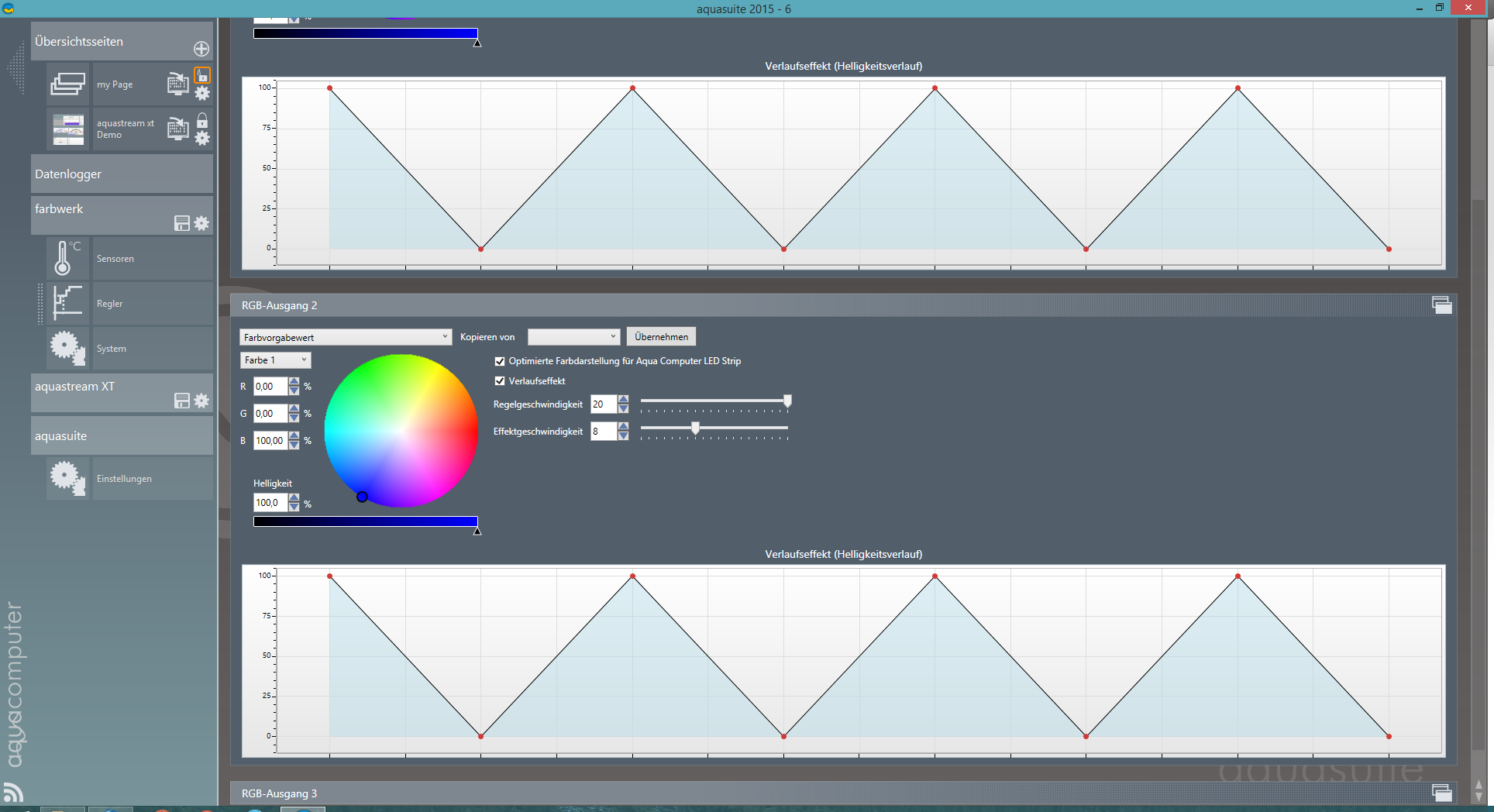The image size is (1494, 812).
Task: Open the Kopieren von dropdown
Action: [573, 336]
